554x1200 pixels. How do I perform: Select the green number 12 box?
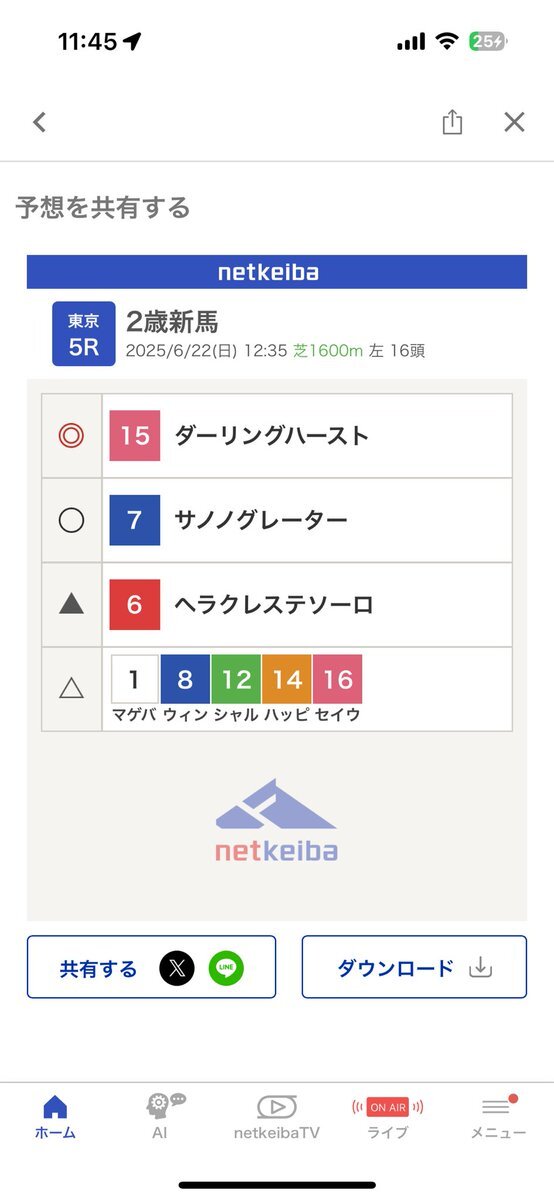[x=236, y=680]
